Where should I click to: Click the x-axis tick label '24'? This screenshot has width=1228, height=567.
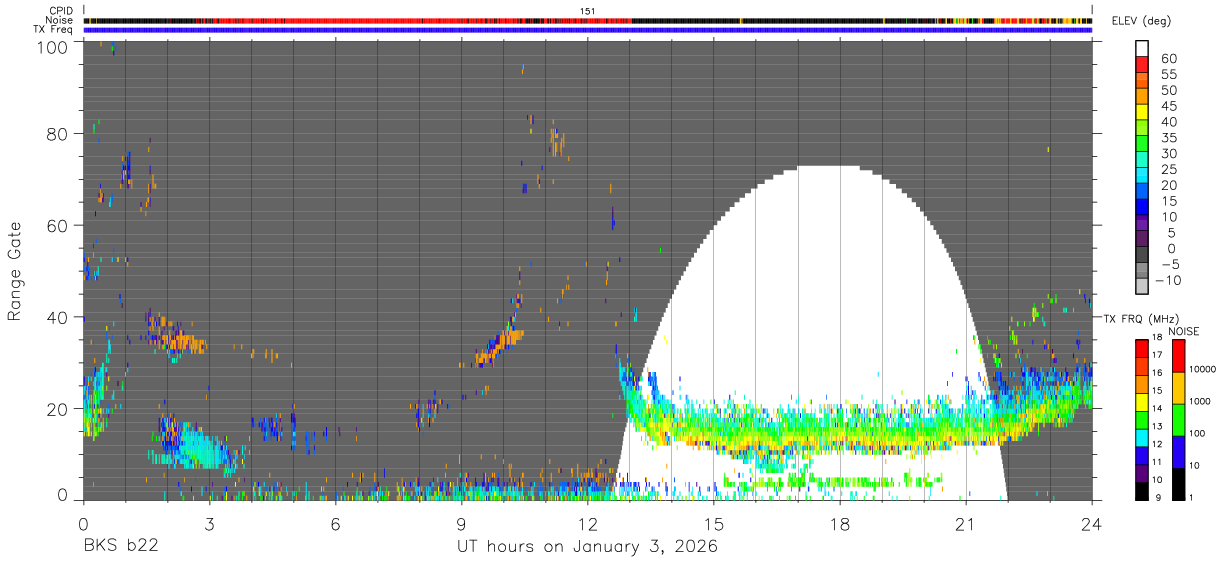(1092, 523)
